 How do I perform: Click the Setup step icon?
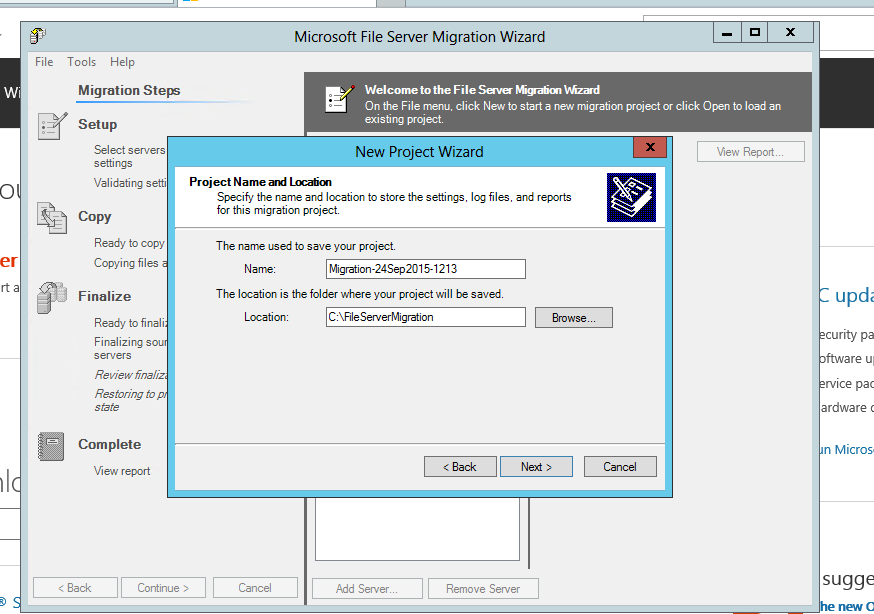point(52,125)
